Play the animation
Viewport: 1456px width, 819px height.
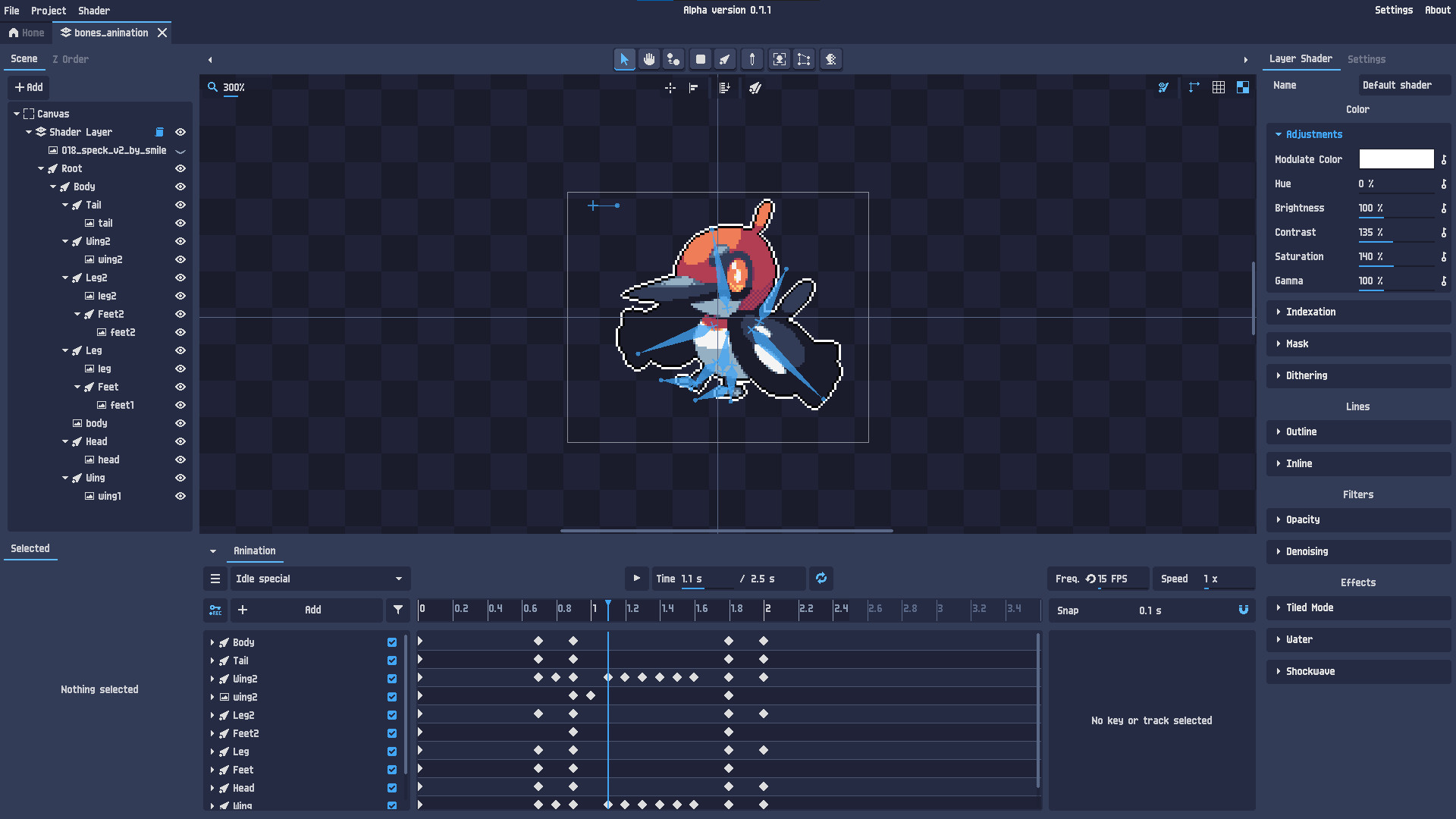click(636, 578)
